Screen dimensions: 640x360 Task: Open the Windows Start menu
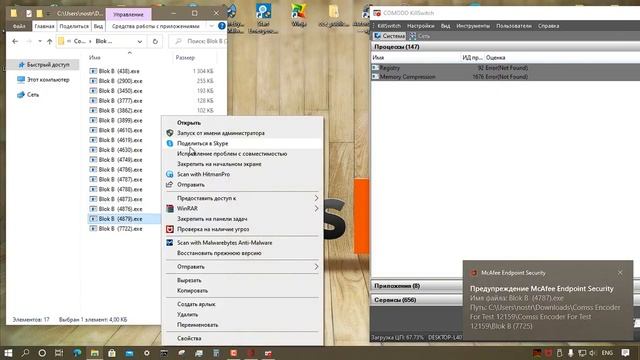[8, 353]
